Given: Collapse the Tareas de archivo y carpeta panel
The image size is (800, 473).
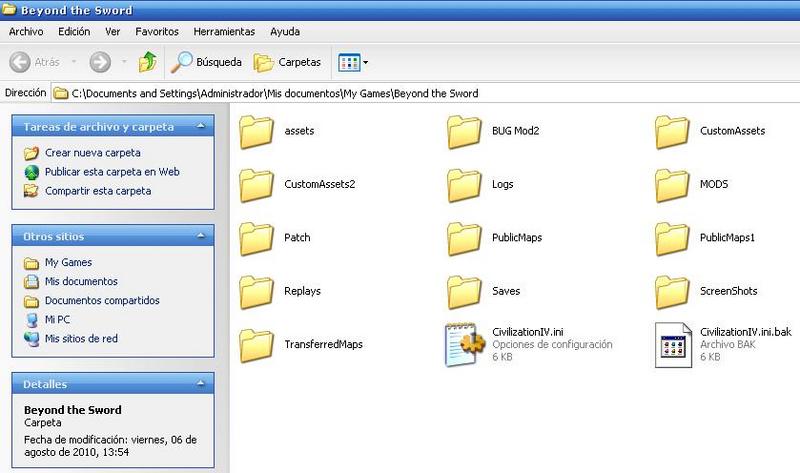Looking at the screenshot, I should 201,127.
